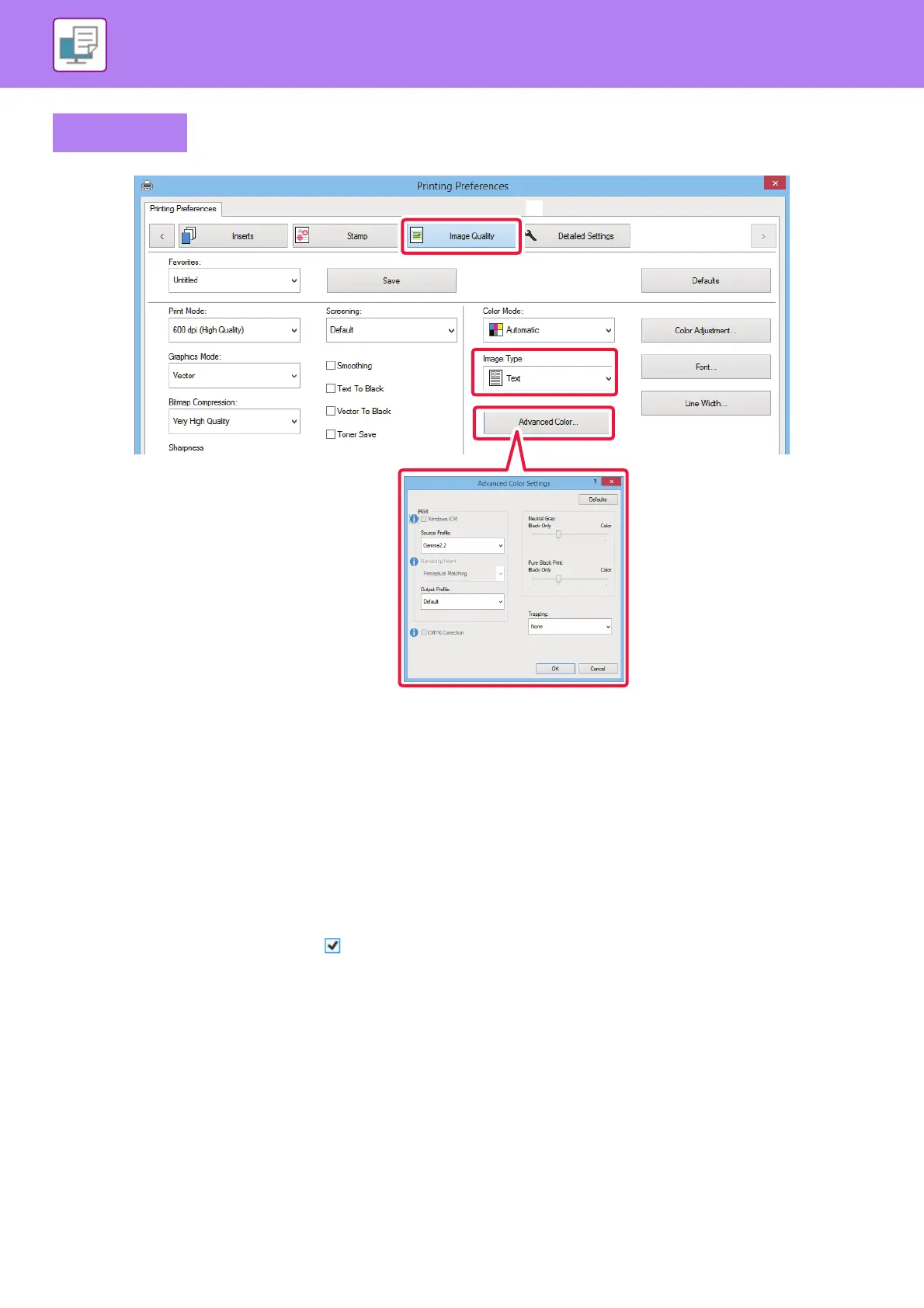
Task: Click the printer icon in the Printing Preferences title bar
Action: [x=148, y=186]
